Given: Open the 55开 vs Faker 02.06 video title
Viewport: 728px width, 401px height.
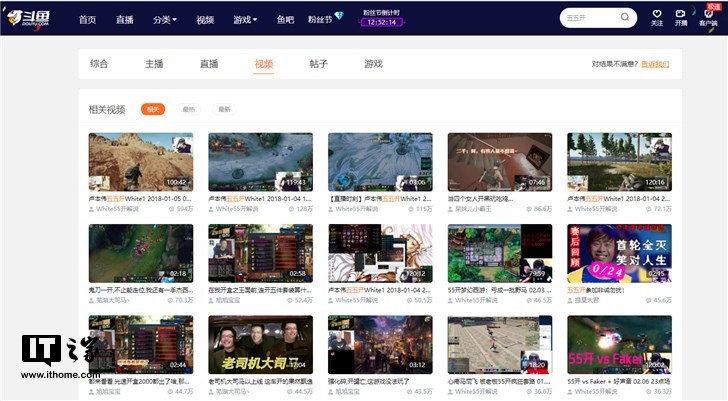Looking at the screenshot, I should pos(619,382).
